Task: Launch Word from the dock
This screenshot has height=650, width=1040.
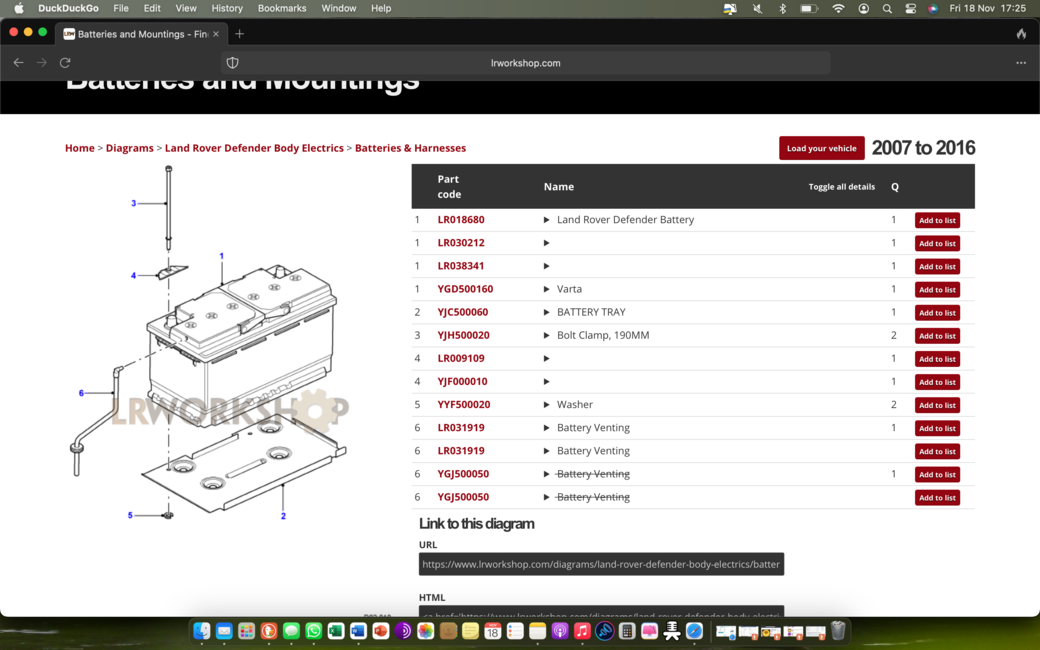Action: (358, 631)
